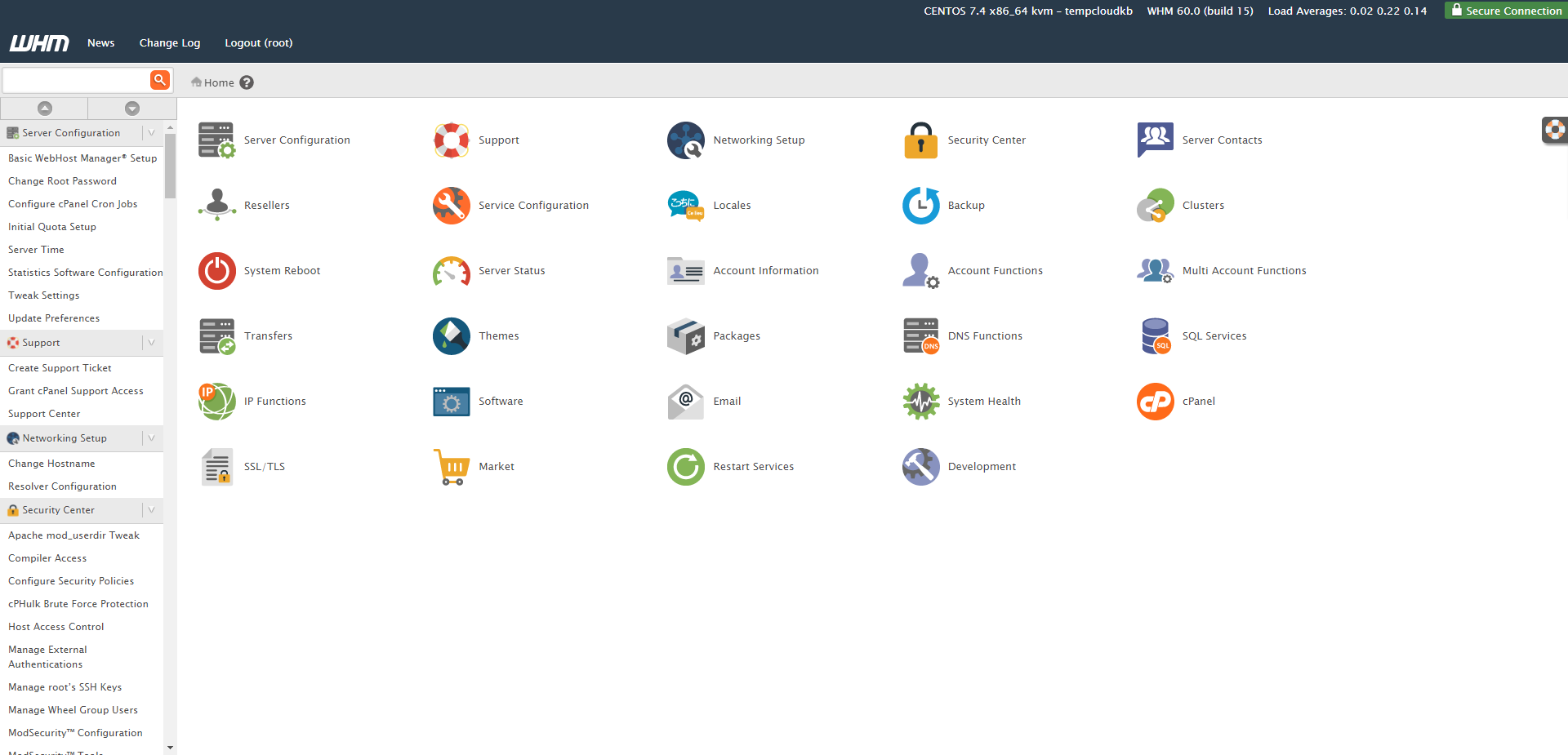
Task: Open the Clusters icon
Action: click(x=1155, y=206)
